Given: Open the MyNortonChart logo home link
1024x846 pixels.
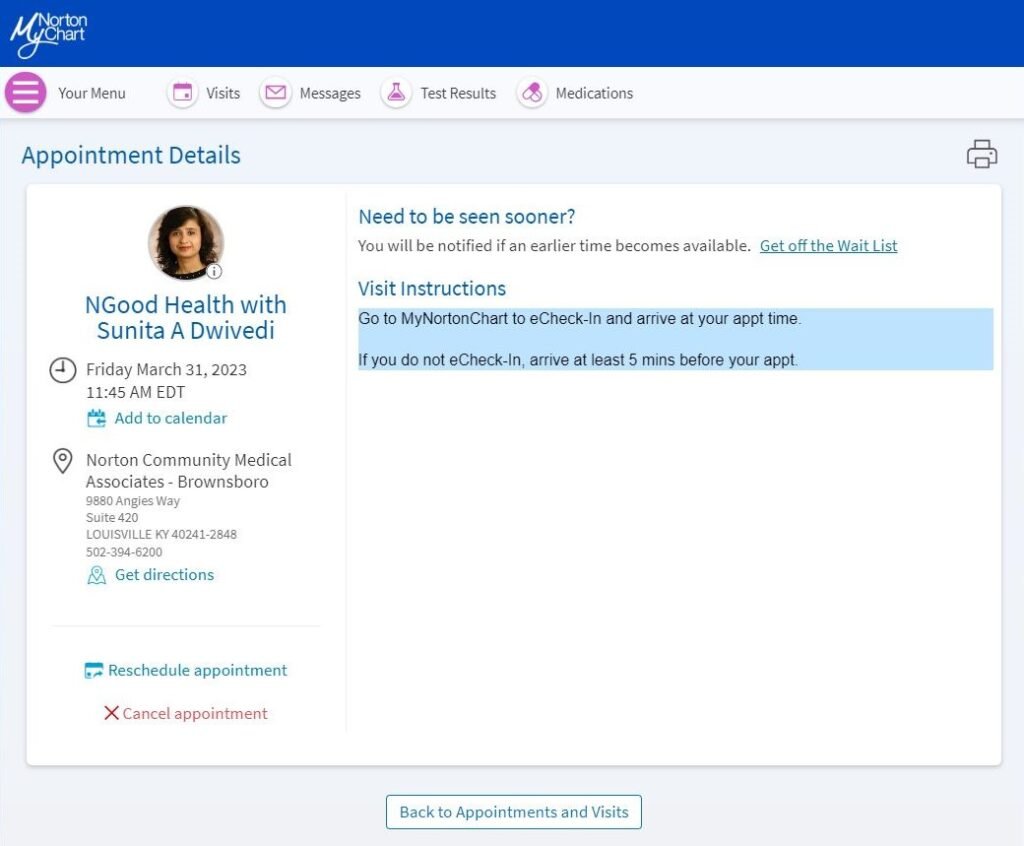Looking at the screenshot, I should pyautogui.click(x=48, y=34).
